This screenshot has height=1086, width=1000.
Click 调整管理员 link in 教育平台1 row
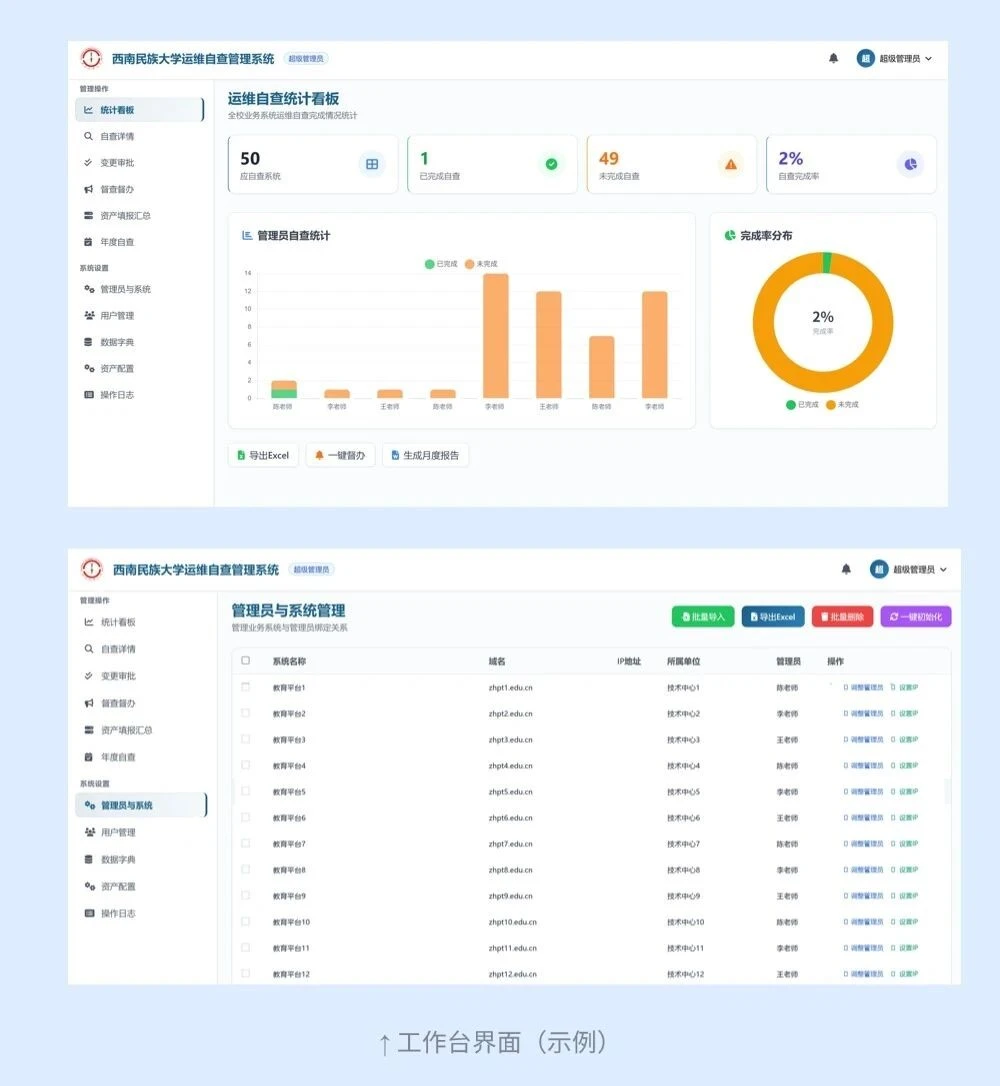[x=864, y=687]
